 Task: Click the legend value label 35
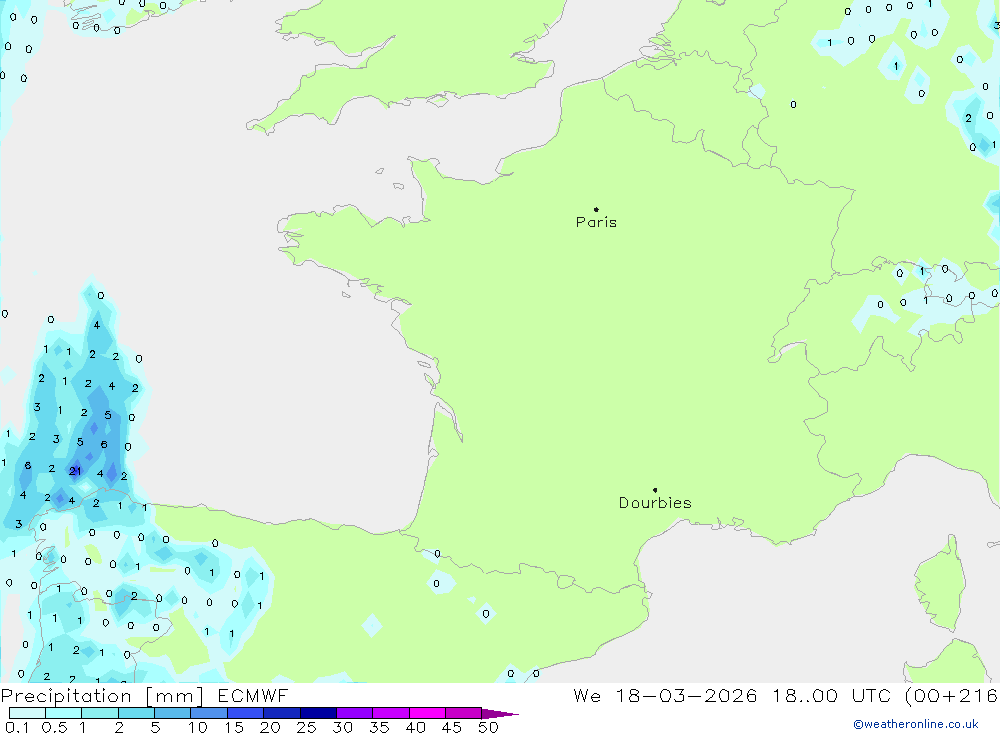pyautogui.click(x=379, y=727)
